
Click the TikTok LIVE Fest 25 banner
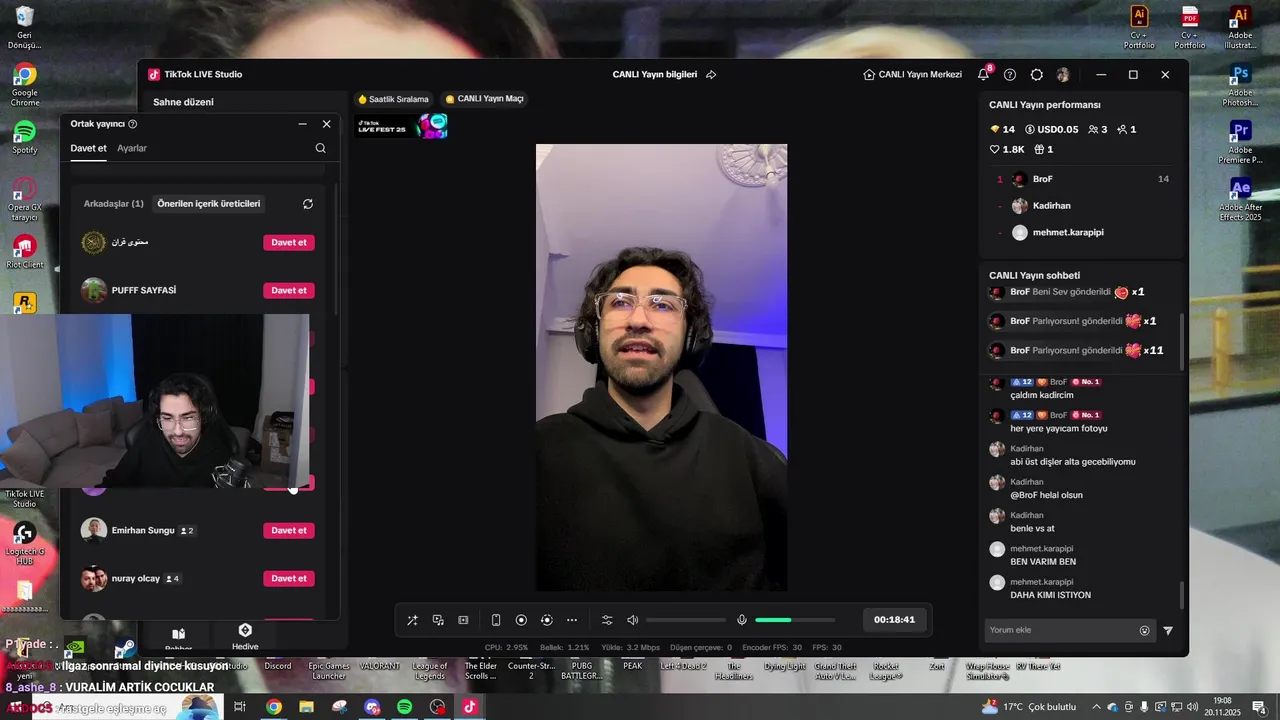pyautogui.click(x=402, y=126)
